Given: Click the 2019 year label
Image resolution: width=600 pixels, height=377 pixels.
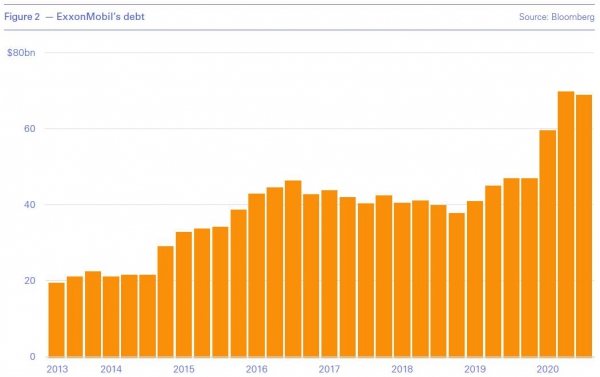Looking at the screenshot, I should point(475,369).
